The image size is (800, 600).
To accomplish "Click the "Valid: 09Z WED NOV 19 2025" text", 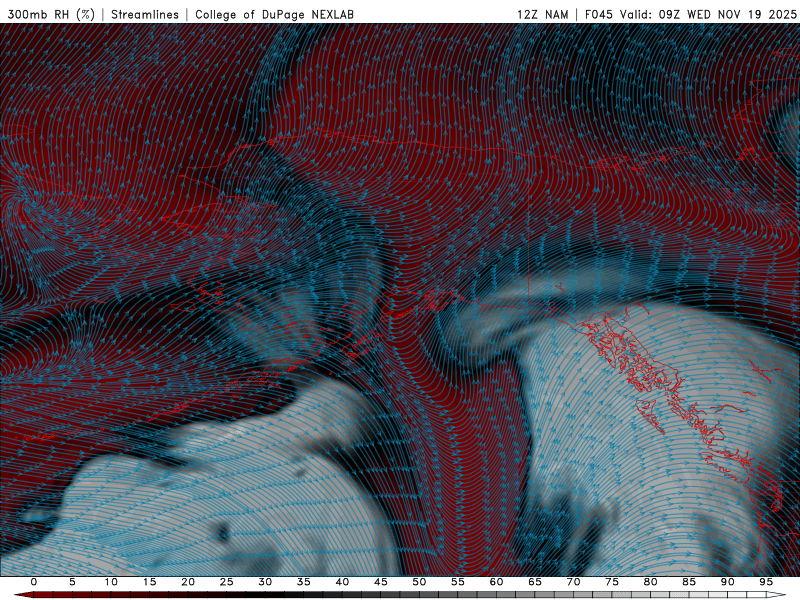I will click(708, 14).
